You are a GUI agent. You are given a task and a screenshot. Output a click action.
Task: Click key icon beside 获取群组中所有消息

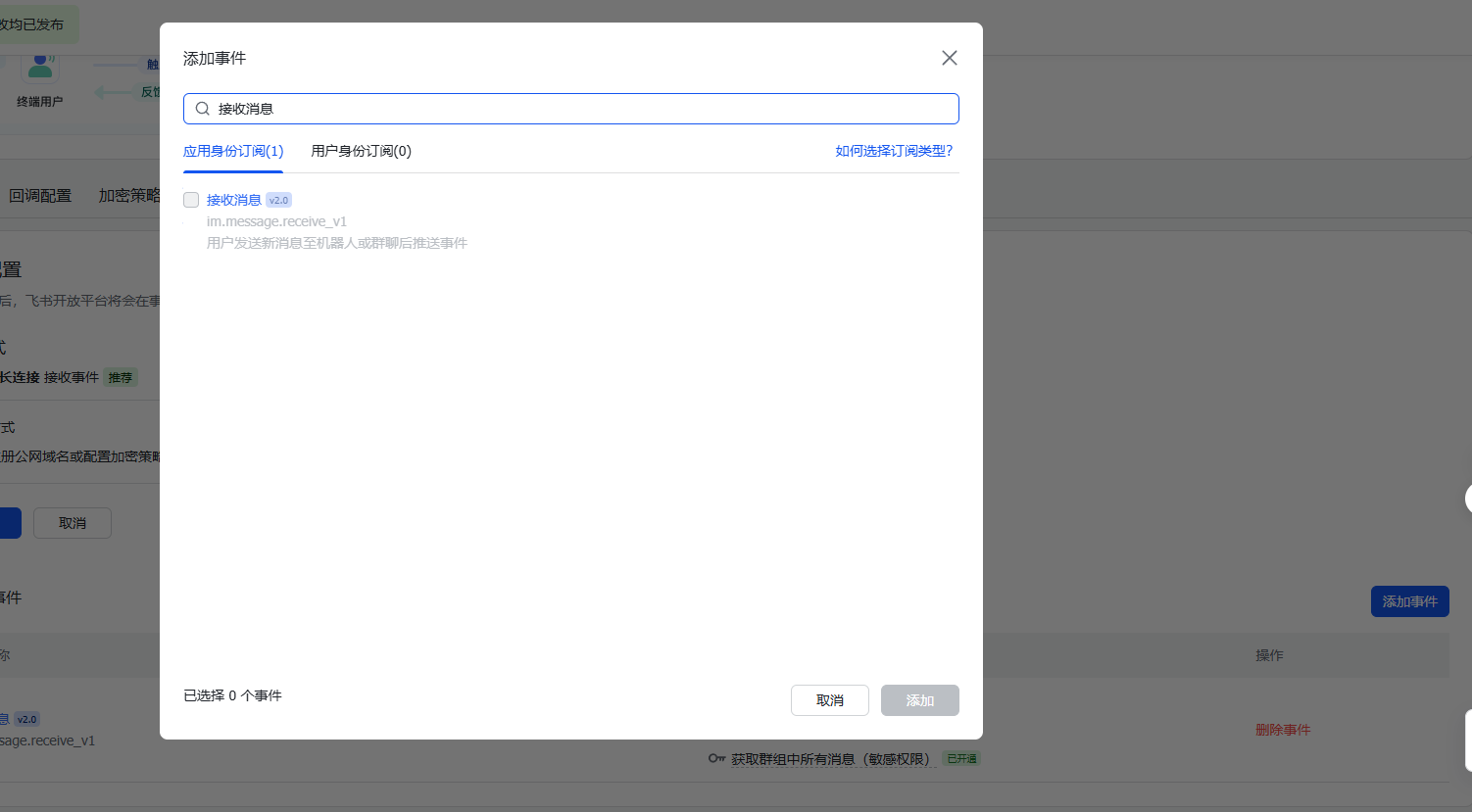coord(717,758)
